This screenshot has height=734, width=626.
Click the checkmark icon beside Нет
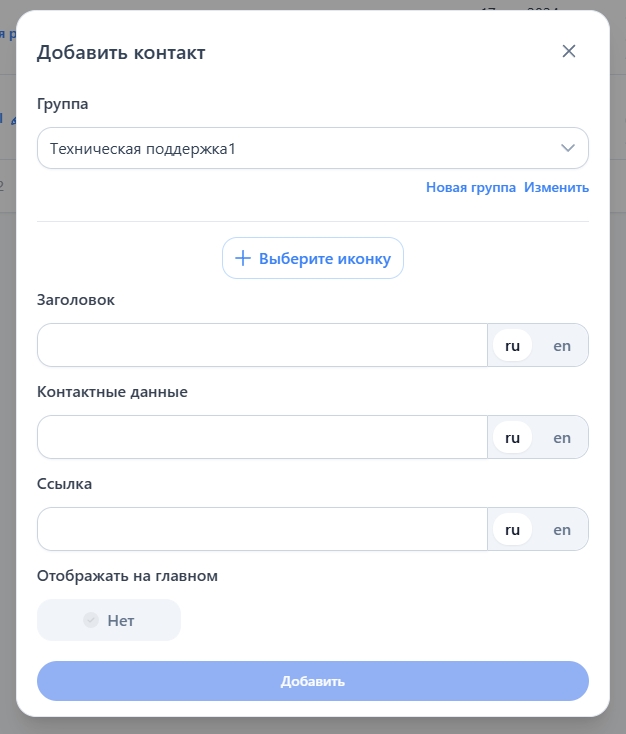tap(91, 620)
